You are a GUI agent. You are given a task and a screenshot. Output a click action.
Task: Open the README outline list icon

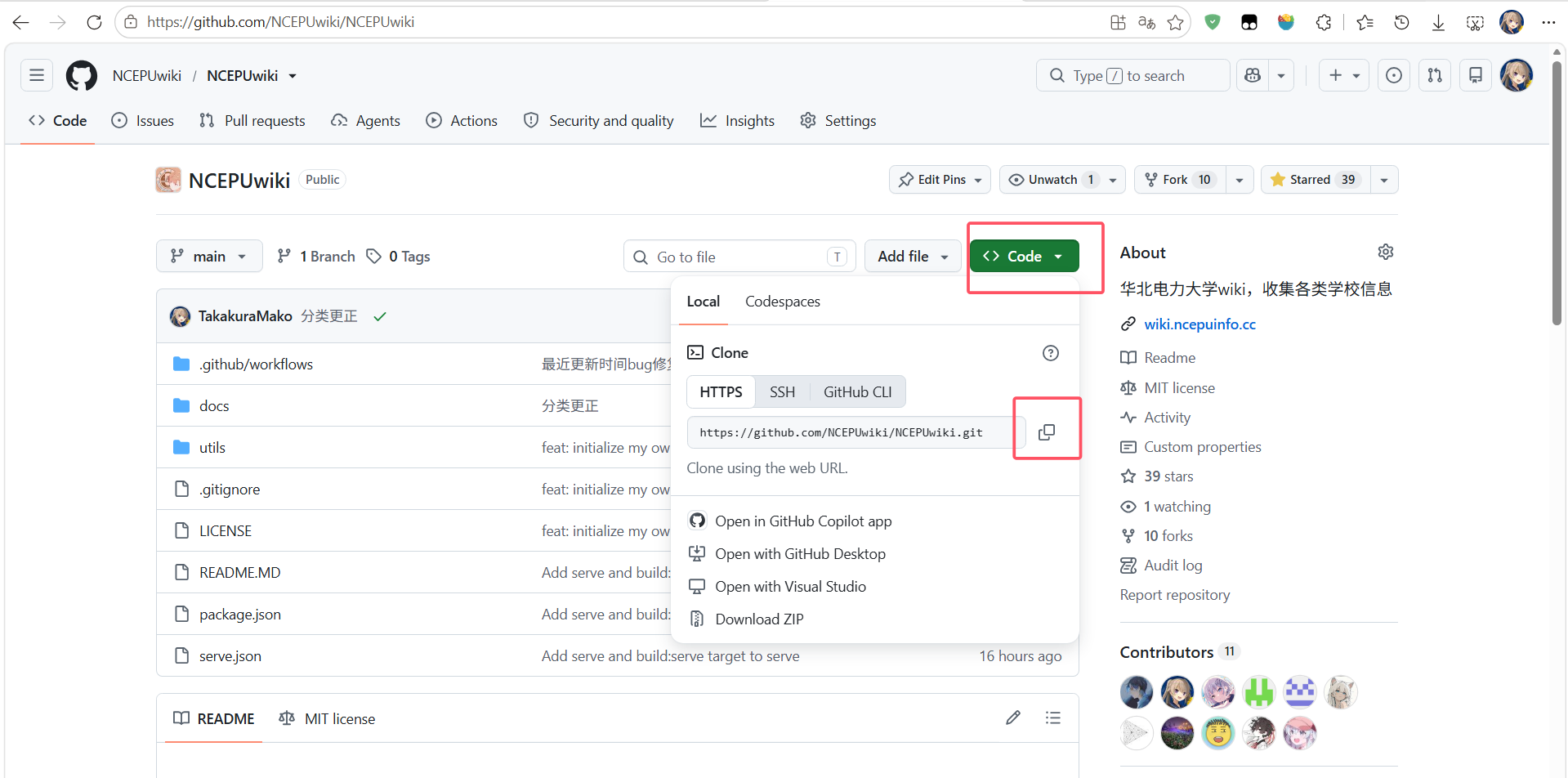pos(1053,718)
